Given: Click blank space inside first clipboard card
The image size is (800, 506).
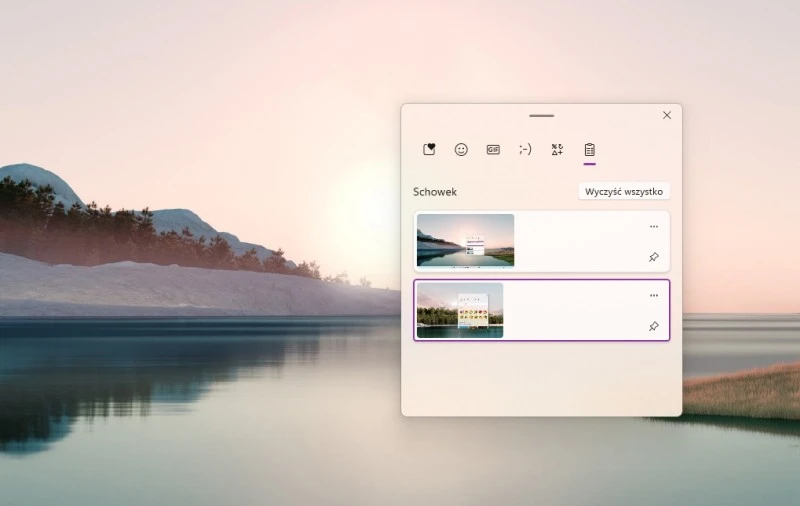Looking at the screenshot, I should [x=580, y=241].
